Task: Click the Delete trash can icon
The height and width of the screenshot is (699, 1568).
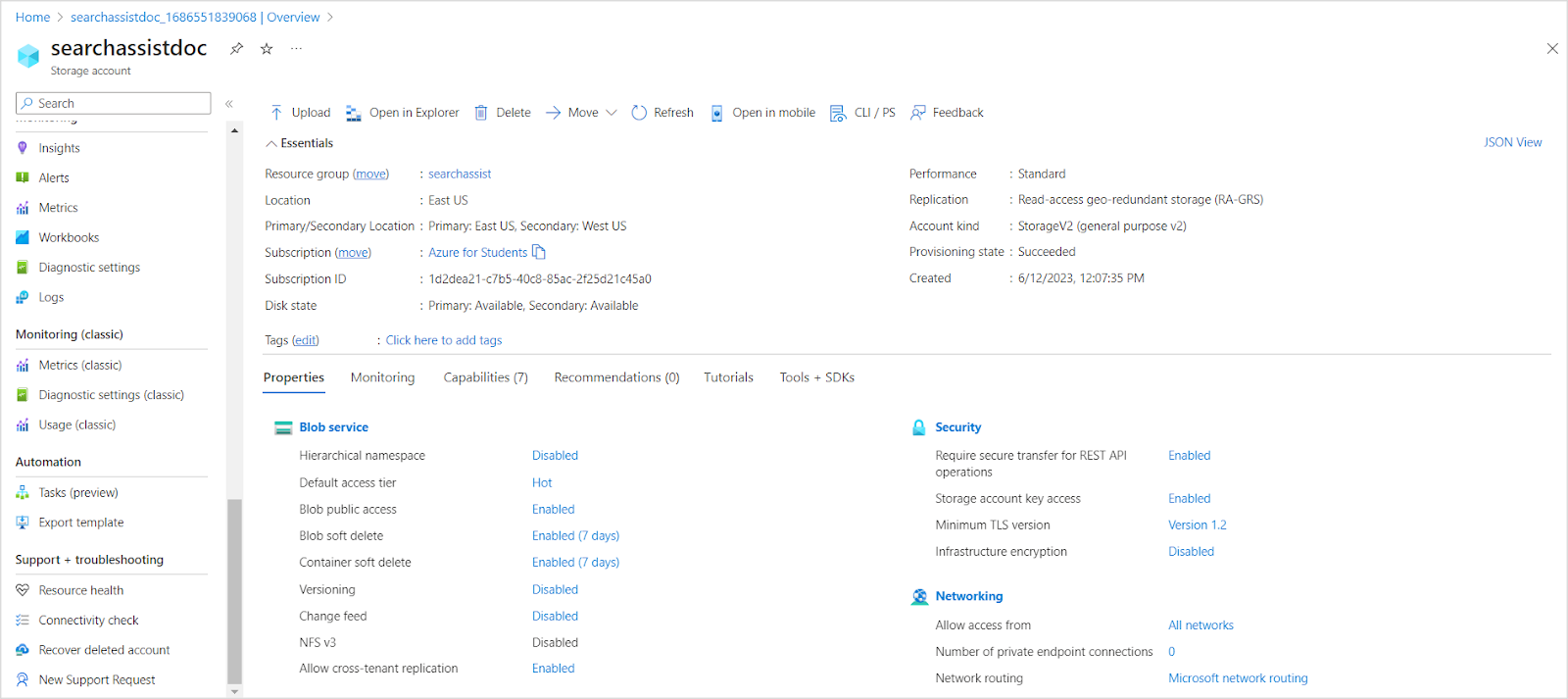Action: pyautogui.click(x=481, y=113)
